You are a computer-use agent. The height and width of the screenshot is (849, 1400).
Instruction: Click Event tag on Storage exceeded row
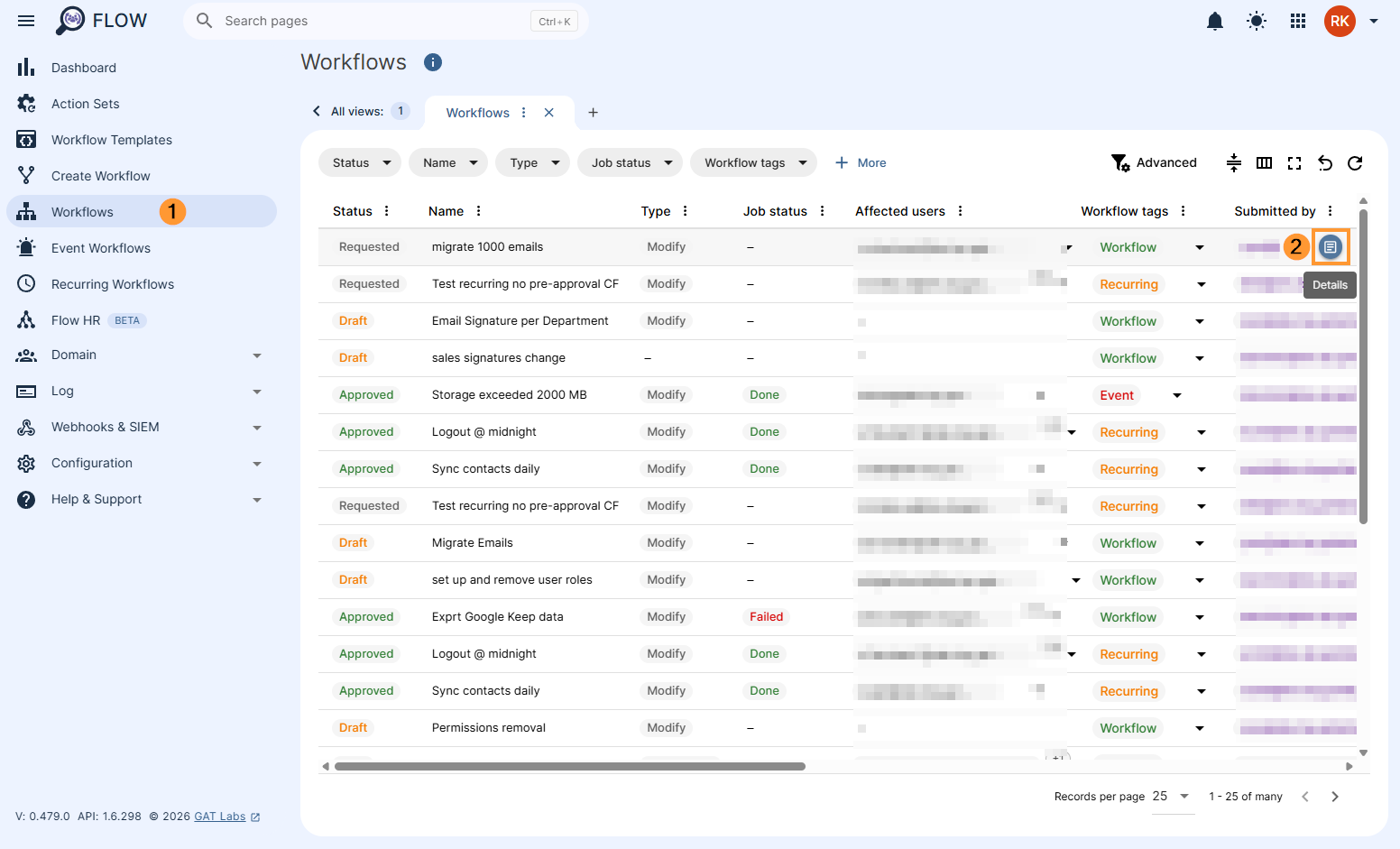click(1117, 395)
